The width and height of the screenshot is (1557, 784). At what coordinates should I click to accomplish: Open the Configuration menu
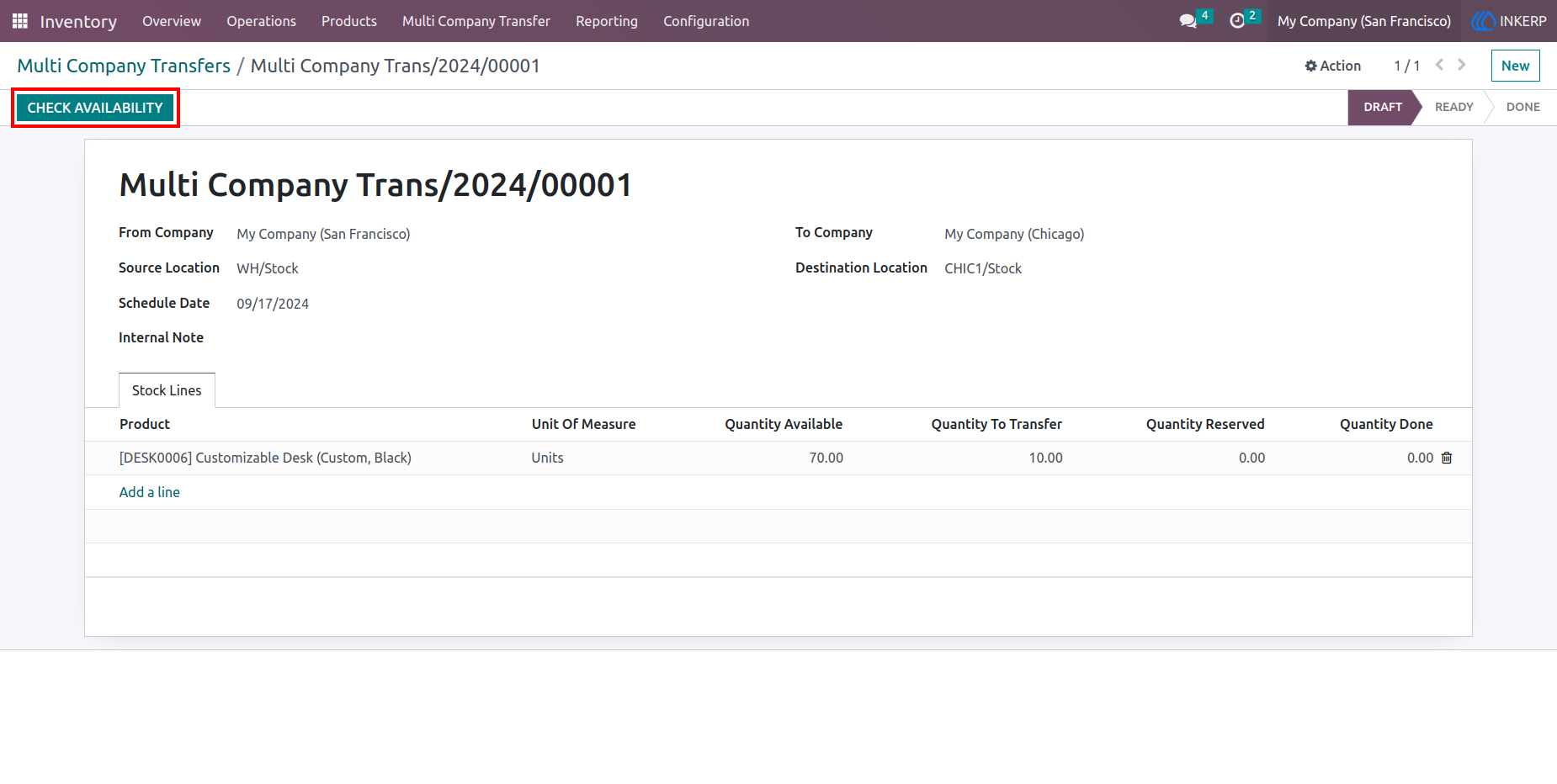(706, 21)
